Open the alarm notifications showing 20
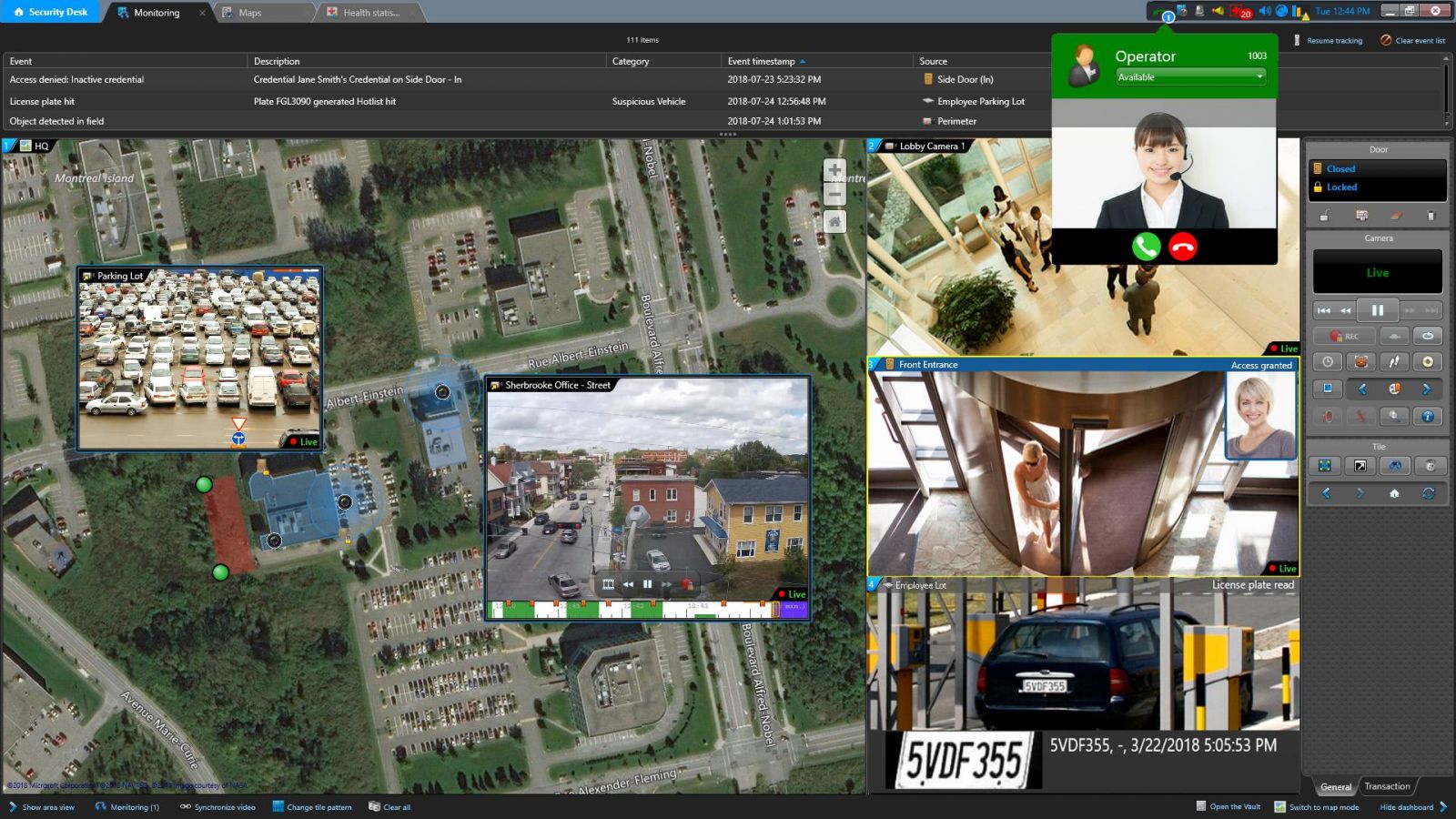The image size is (1456, 819). [x=1241, y=12]
